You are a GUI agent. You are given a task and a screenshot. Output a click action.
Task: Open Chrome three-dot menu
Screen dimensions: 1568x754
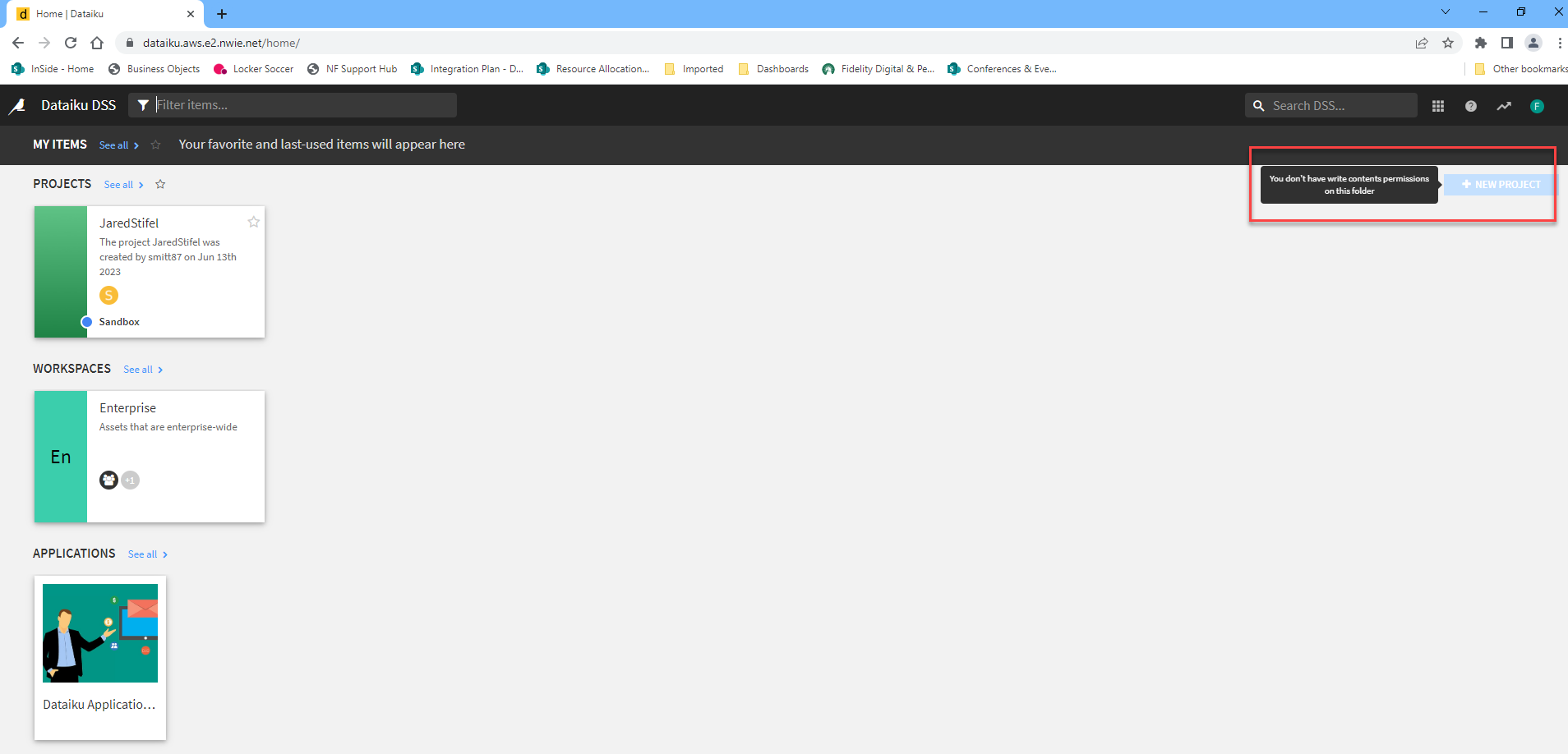coord(1560,43)
